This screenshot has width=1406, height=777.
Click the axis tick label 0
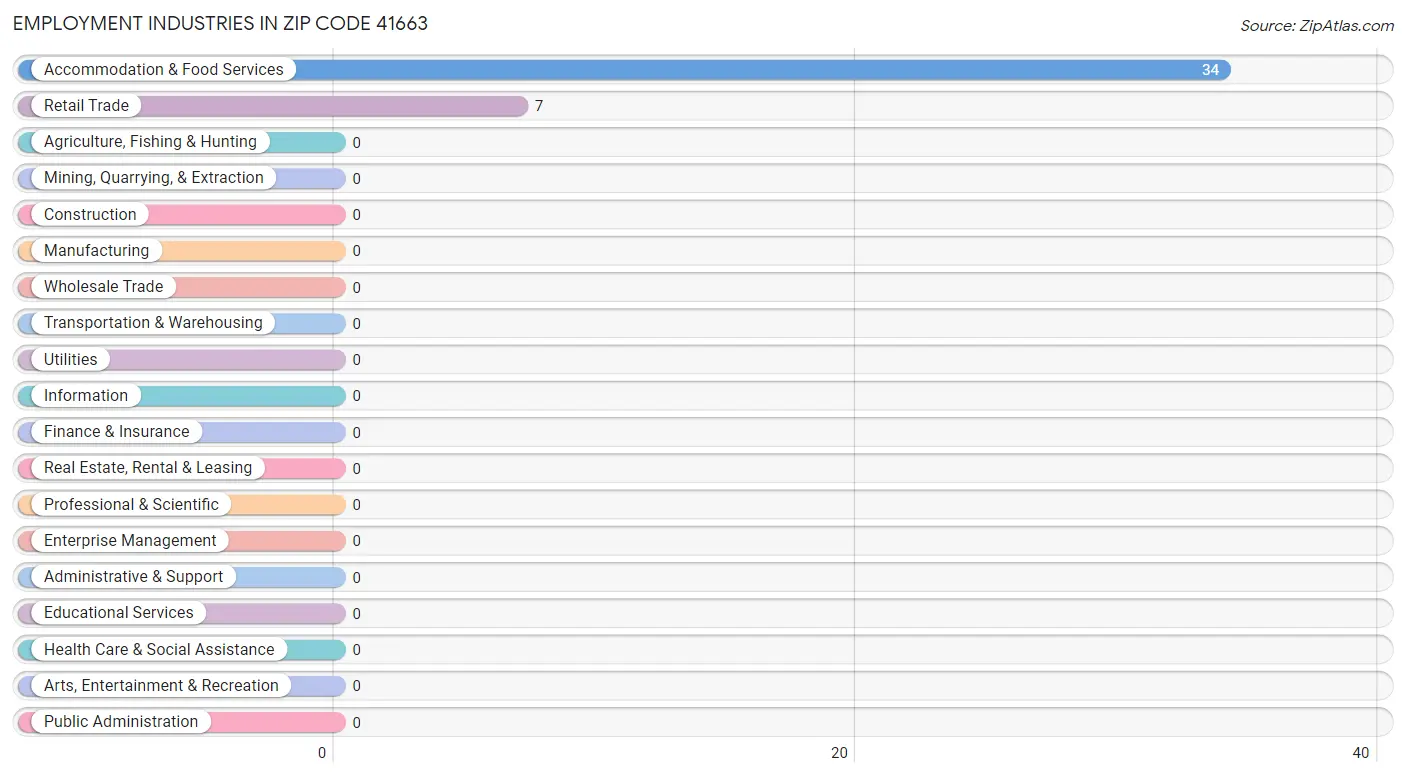(322, 753)
